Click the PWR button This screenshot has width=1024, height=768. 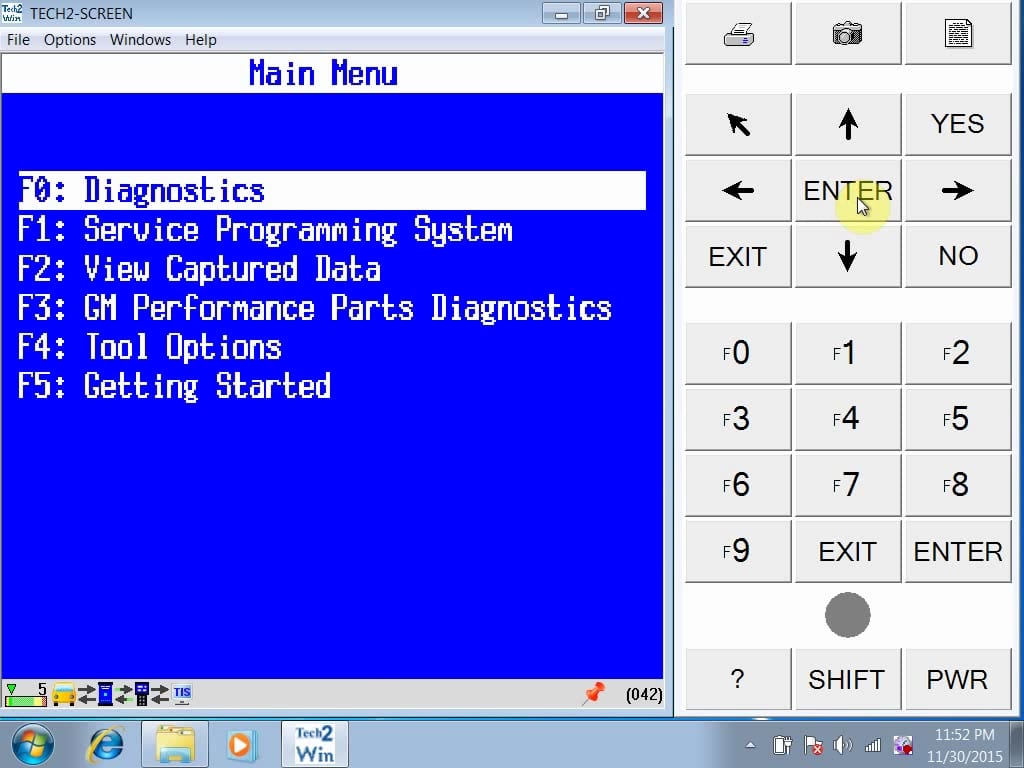[x=957, y=679]
